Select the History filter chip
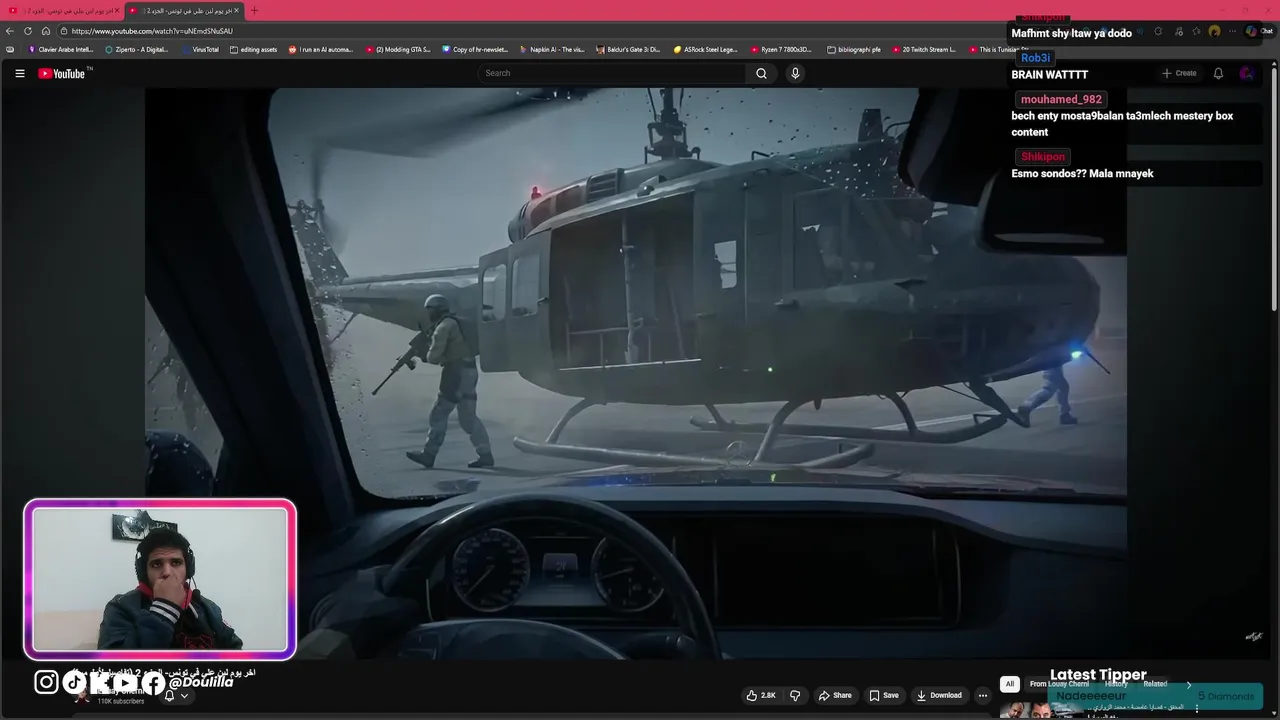Screen dimensions: 1280x720 tap(1116, 684)
